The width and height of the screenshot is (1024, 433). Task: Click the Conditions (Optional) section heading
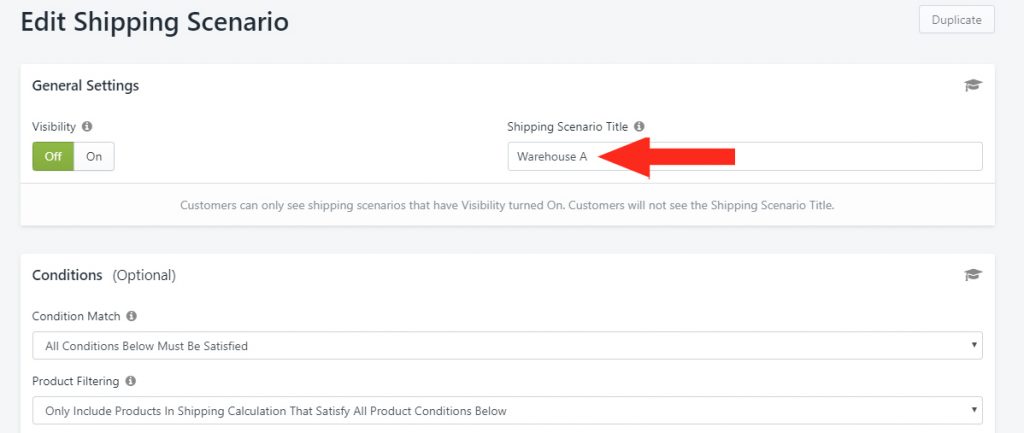coord(104,275)
